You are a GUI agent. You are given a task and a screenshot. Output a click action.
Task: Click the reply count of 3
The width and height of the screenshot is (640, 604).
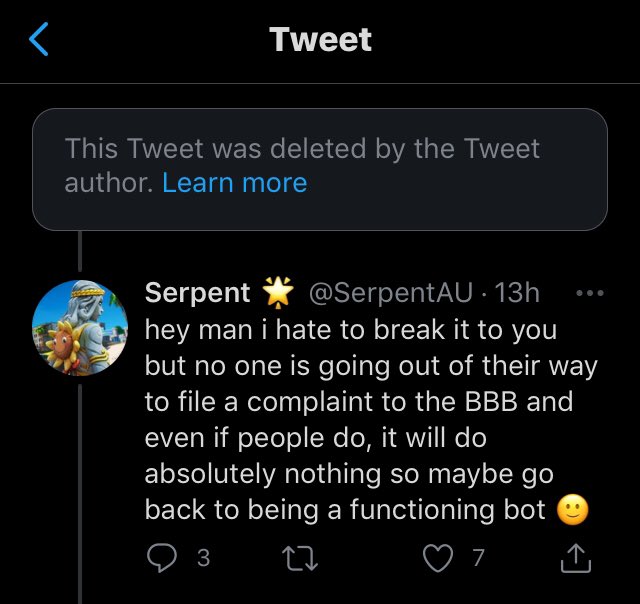[x=203, y=559]
